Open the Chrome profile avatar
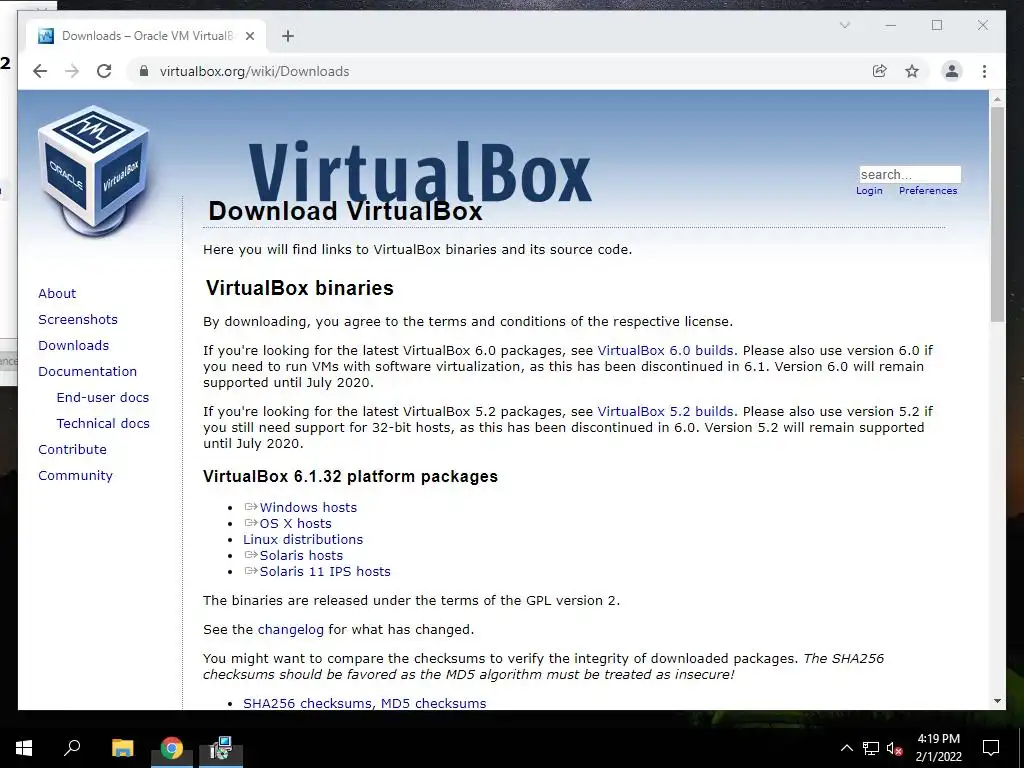The image size is (1024, 768). point(952,71)
